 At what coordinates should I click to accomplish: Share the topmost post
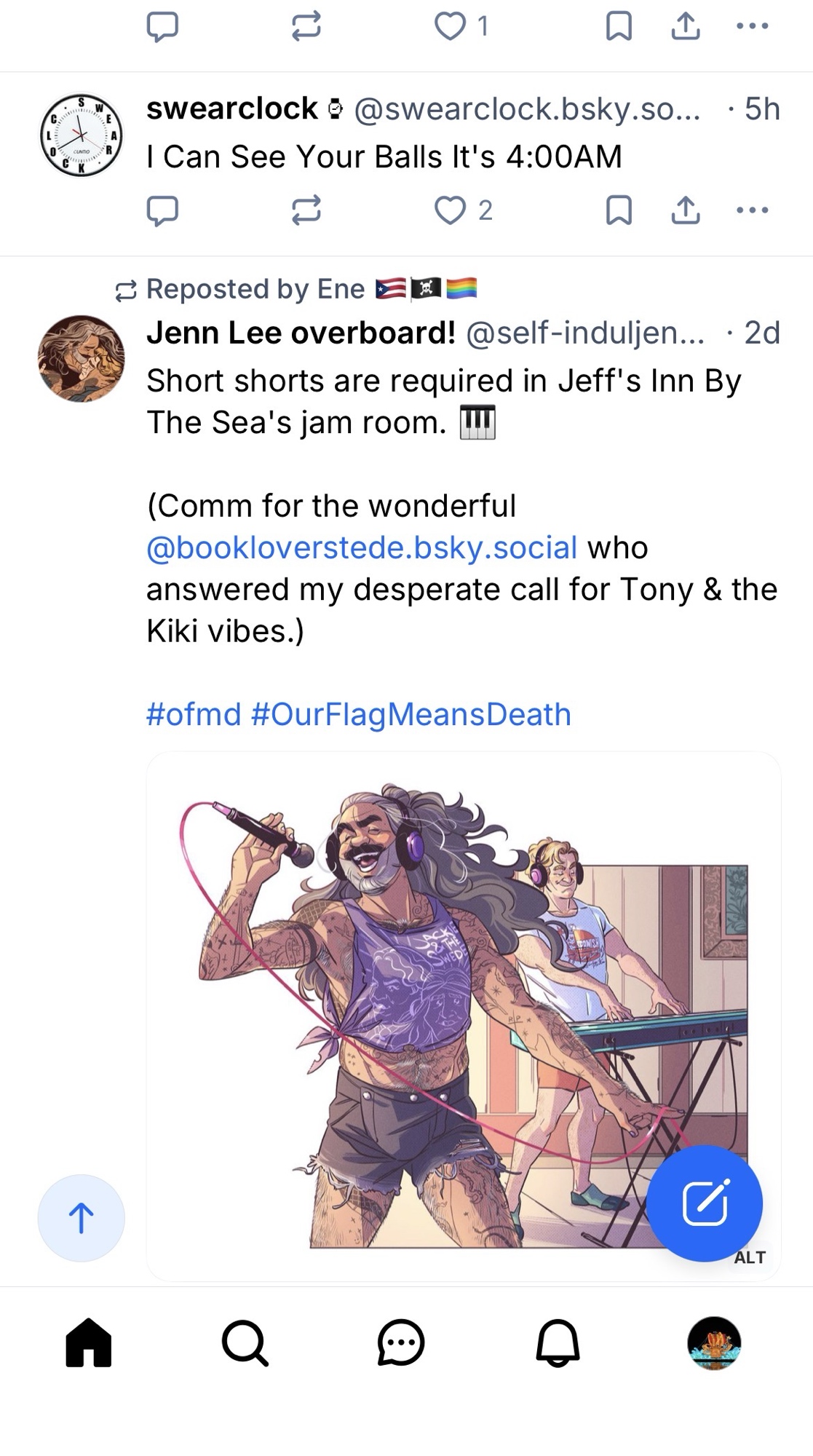tap(685, 27)
